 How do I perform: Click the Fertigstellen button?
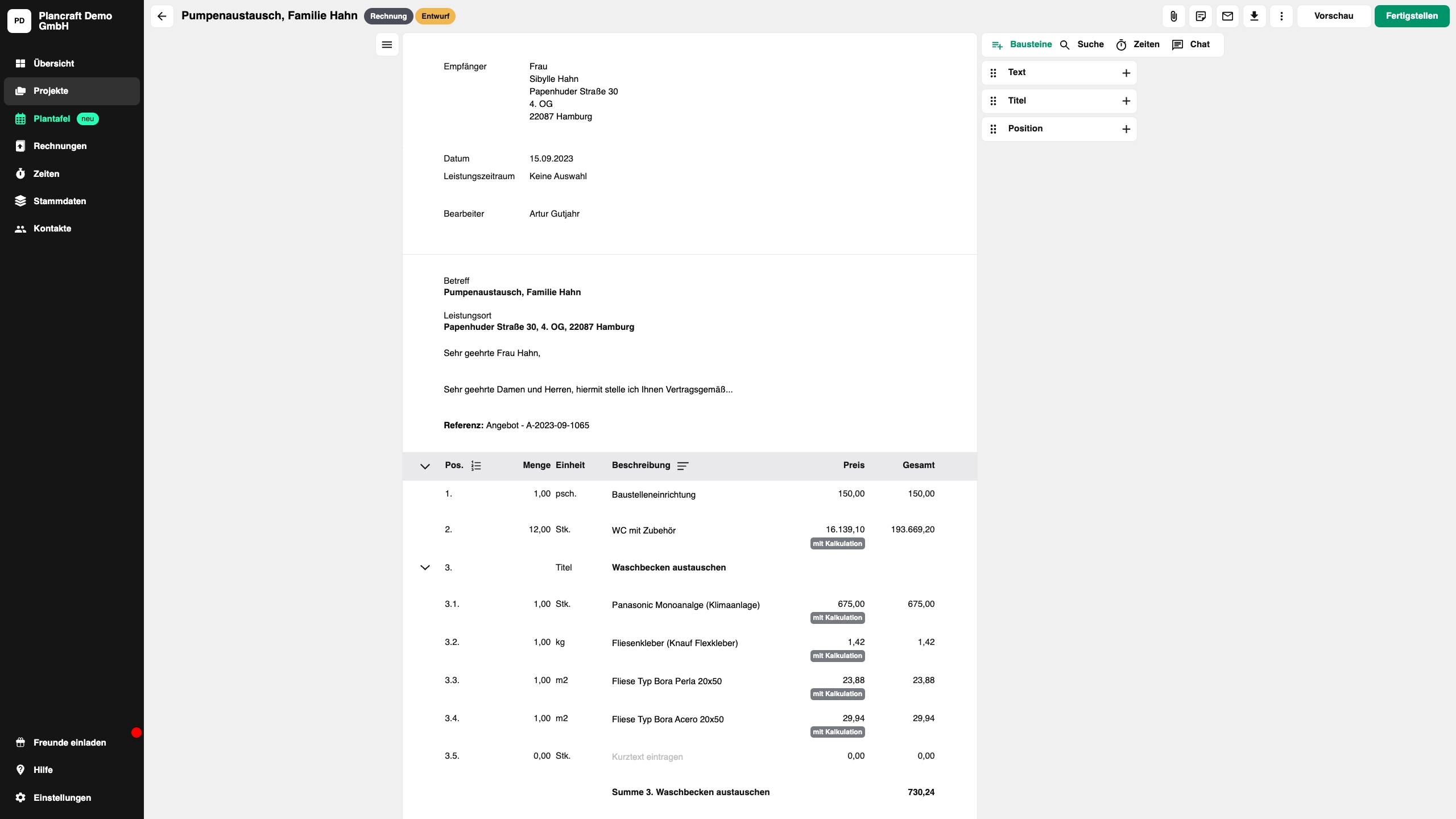tap(1411, 16)
